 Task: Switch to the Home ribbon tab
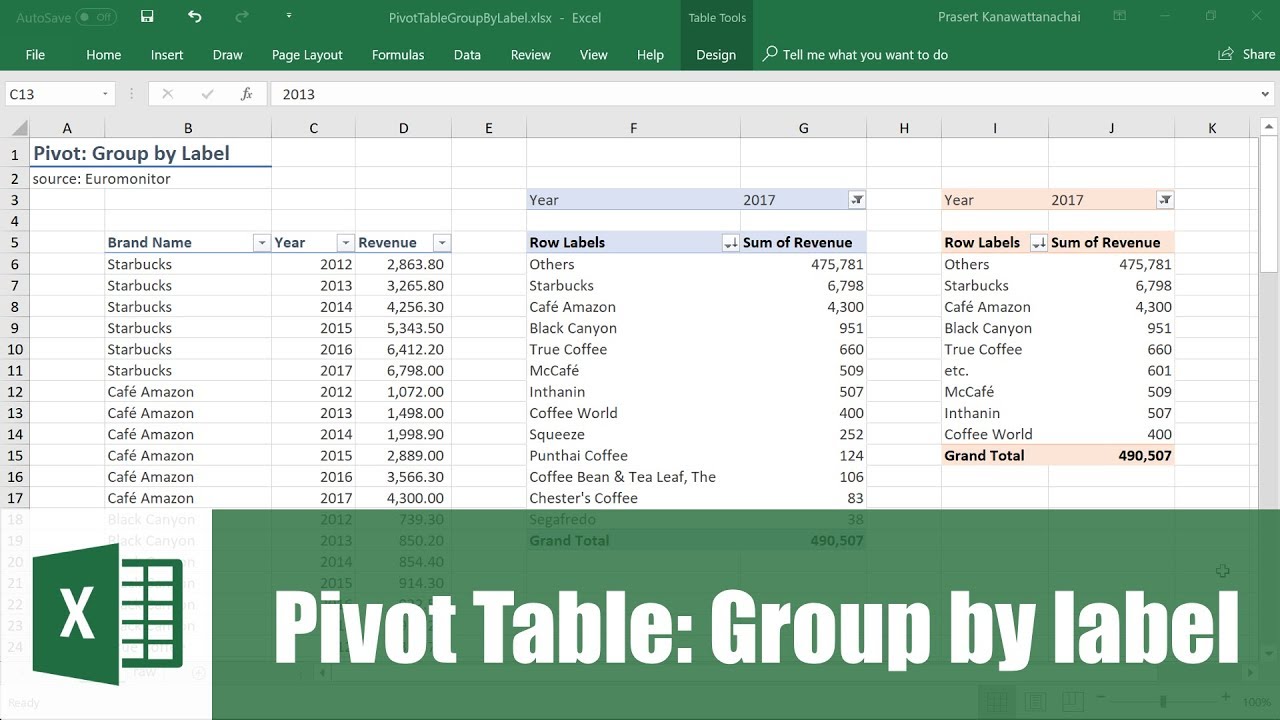pos(104,55)
